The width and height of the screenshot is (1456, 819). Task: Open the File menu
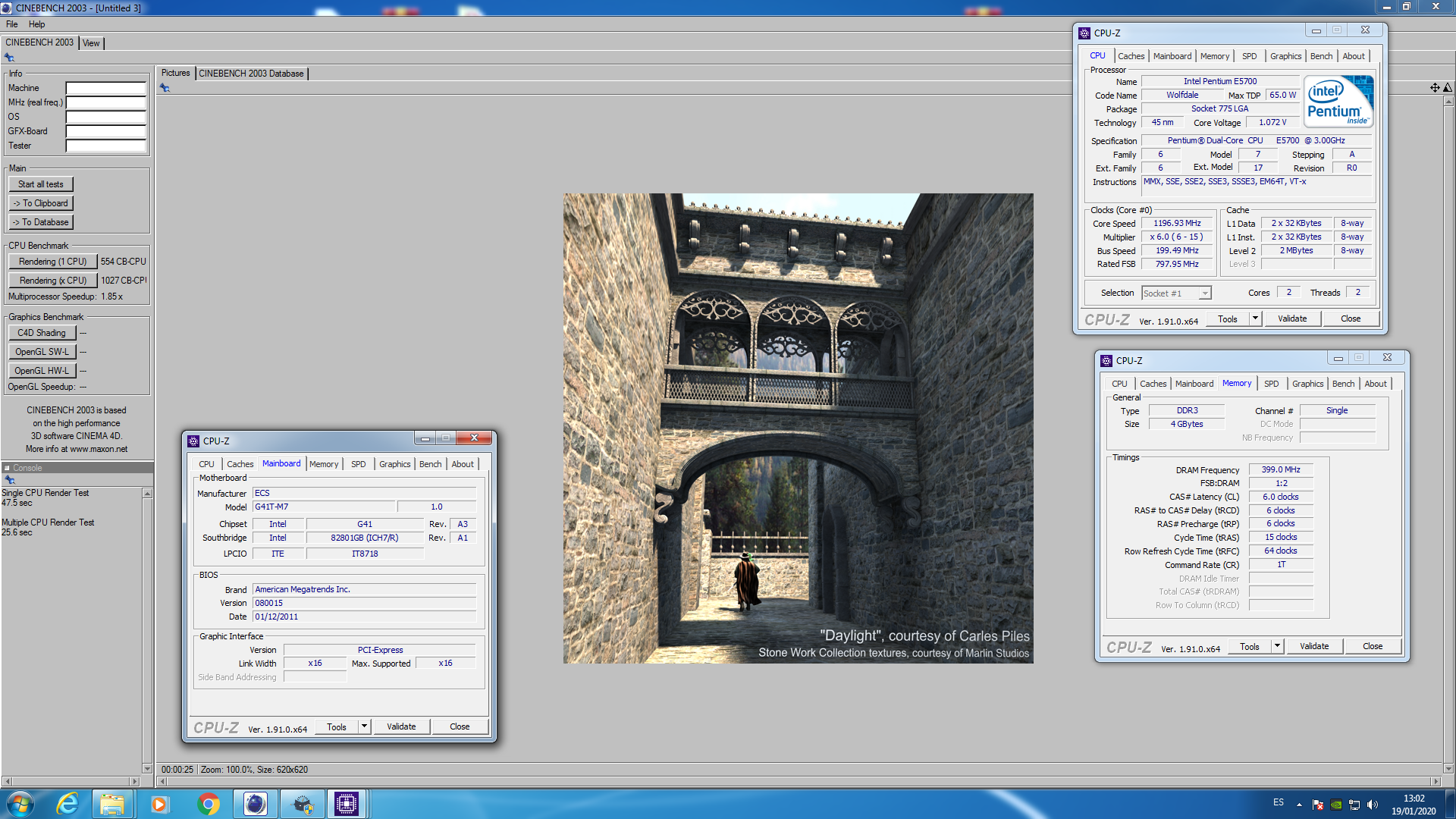point(12,24)
